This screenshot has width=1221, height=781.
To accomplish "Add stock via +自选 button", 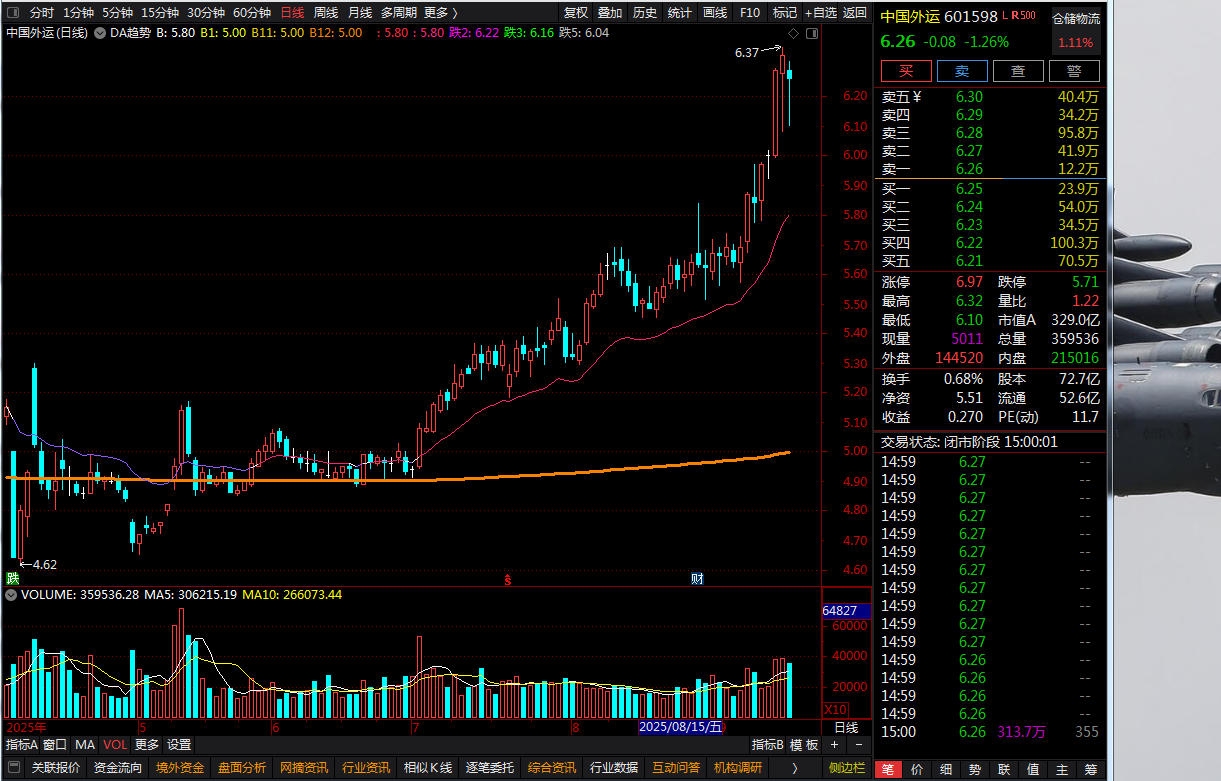I will point(819,13).
